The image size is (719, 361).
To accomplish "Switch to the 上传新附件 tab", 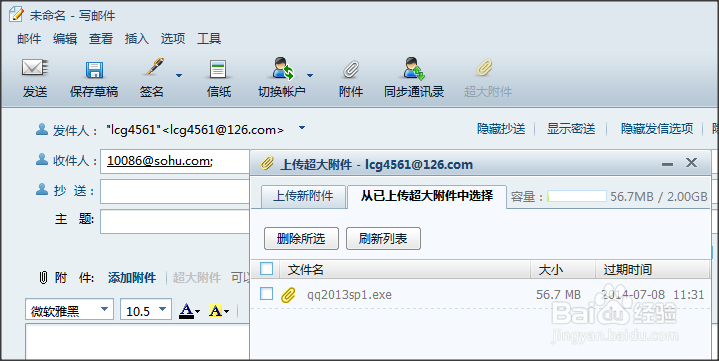I will (x=303, y=197).
